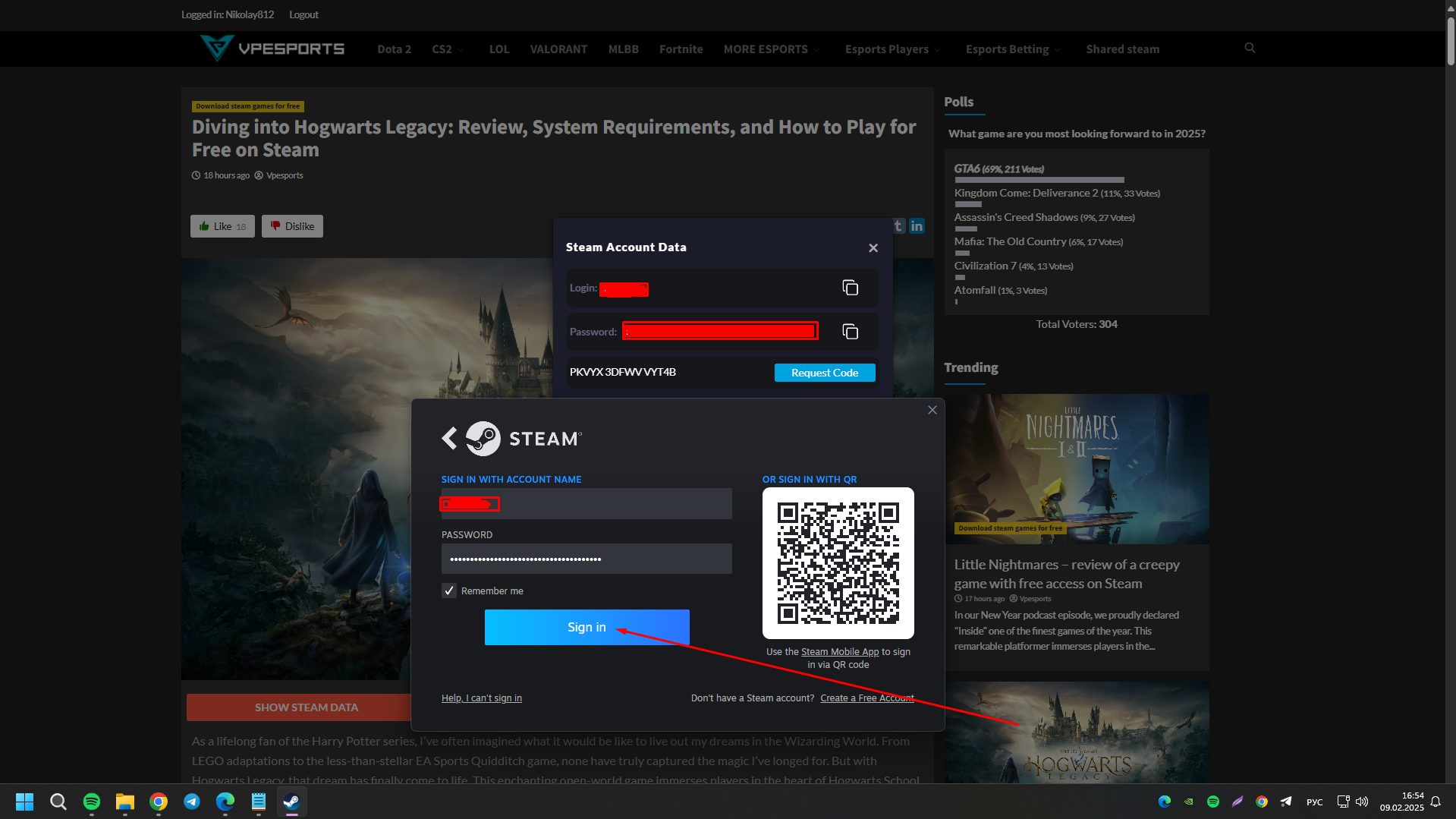Open the volume control in system tray
Viewport: 1456px width, 819px height.
pos(1363,802)
